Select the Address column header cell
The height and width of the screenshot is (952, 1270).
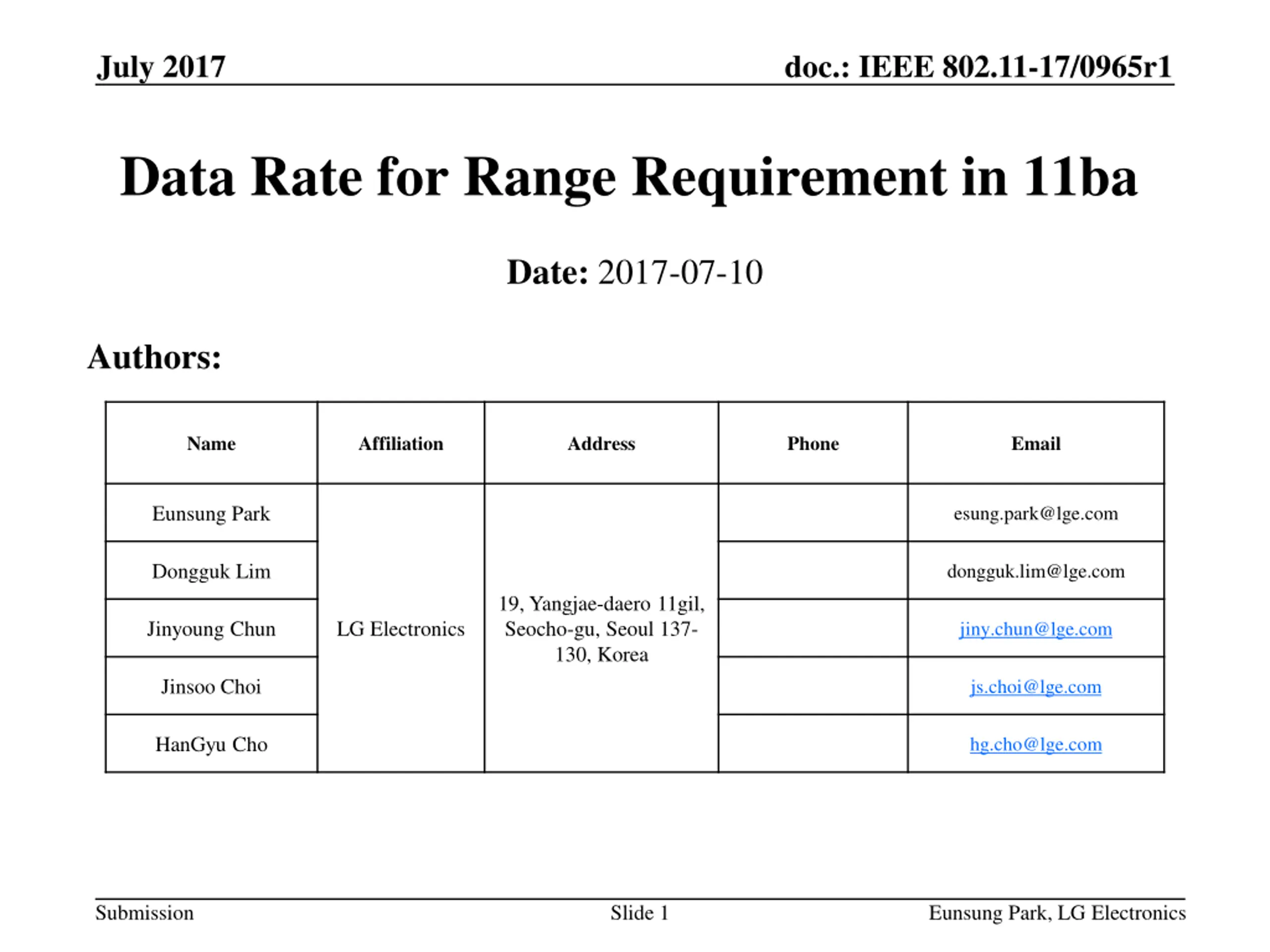[601, 443]
